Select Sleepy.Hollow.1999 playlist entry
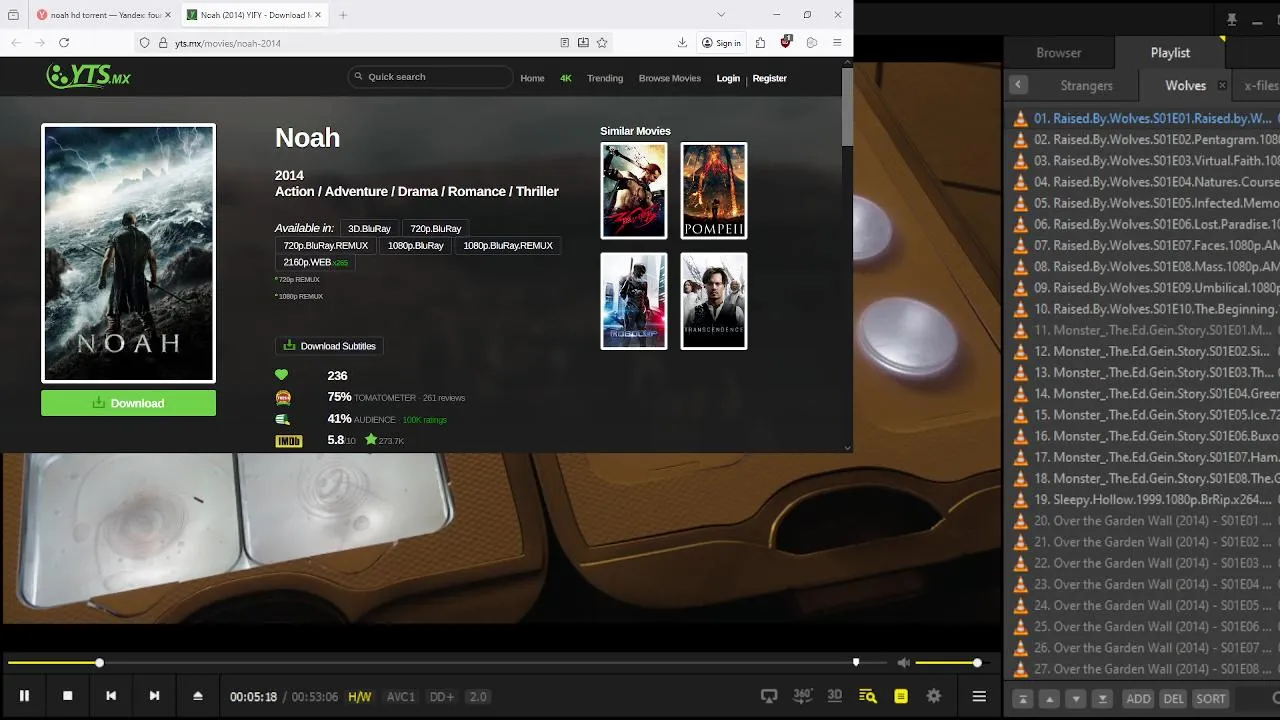 pyautogui.click(x=1146, y=499)
